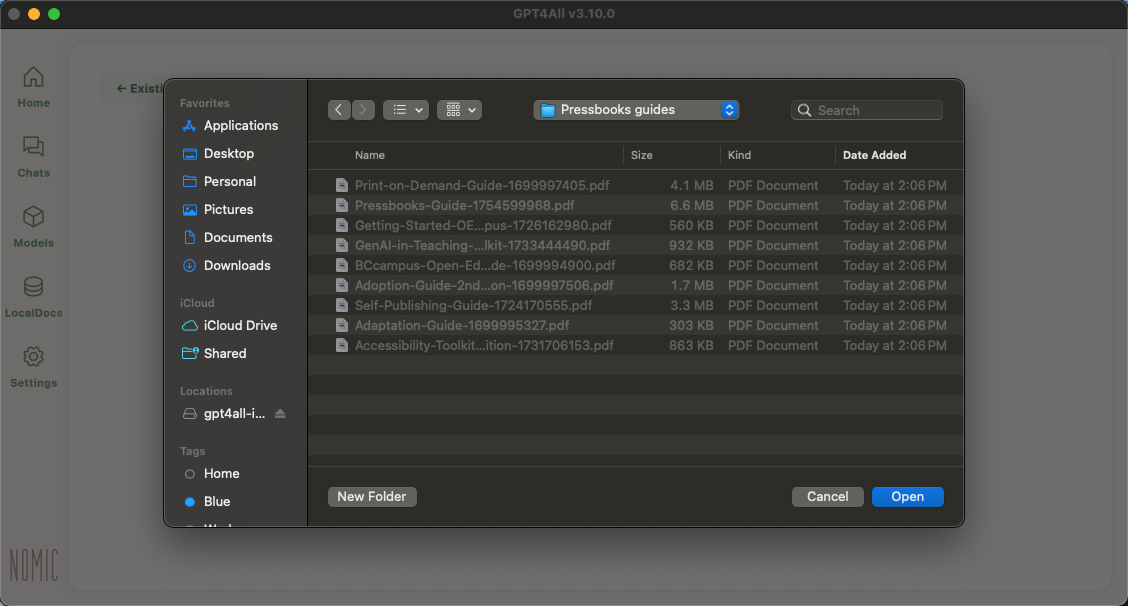
Task: Open GPT4All Settings via gear icon
Action: tap(33, 368)
